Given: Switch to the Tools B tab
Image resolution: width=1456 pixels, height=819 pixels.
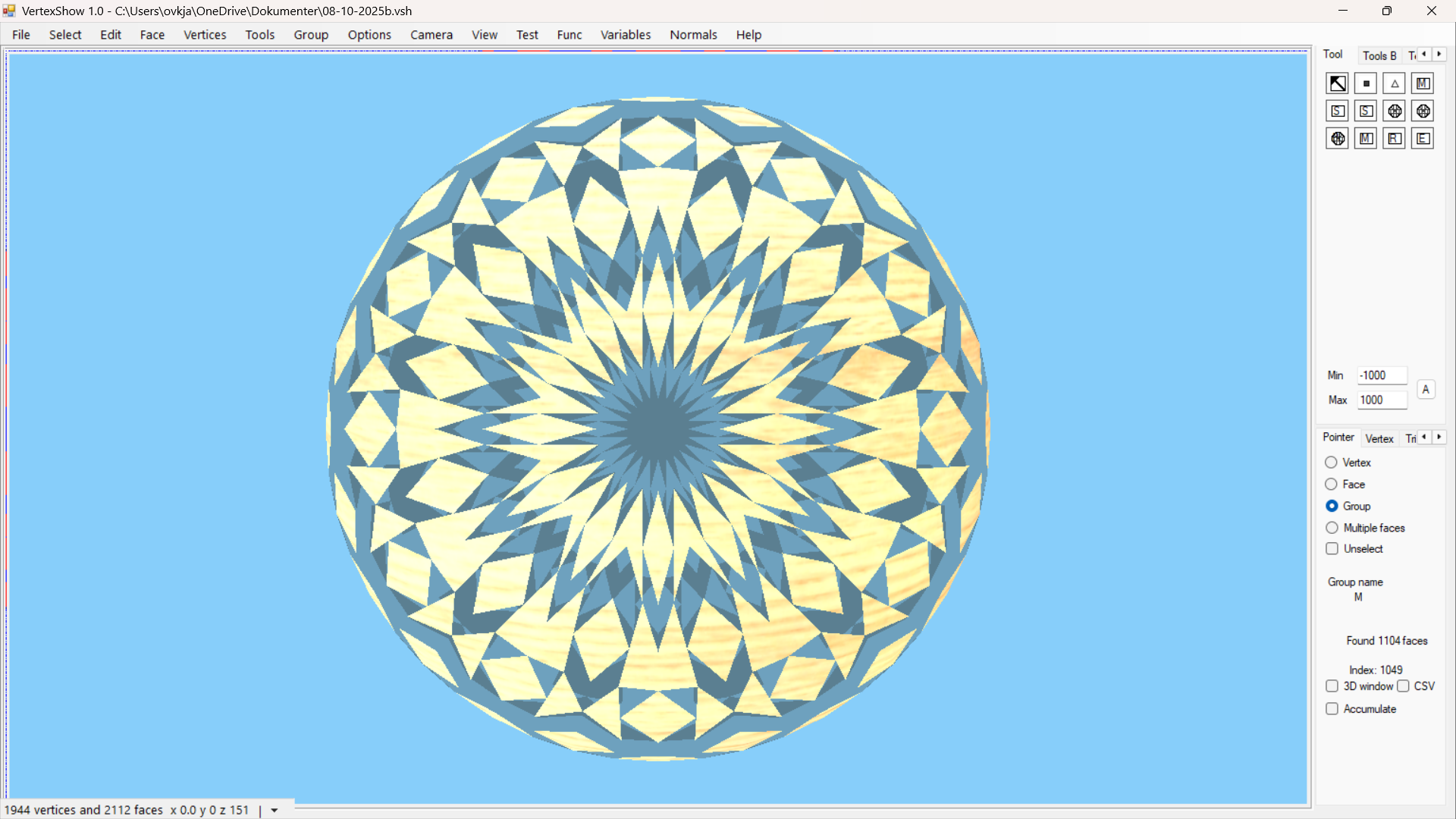Looking at the screenshot, I should pos(1379,55).
